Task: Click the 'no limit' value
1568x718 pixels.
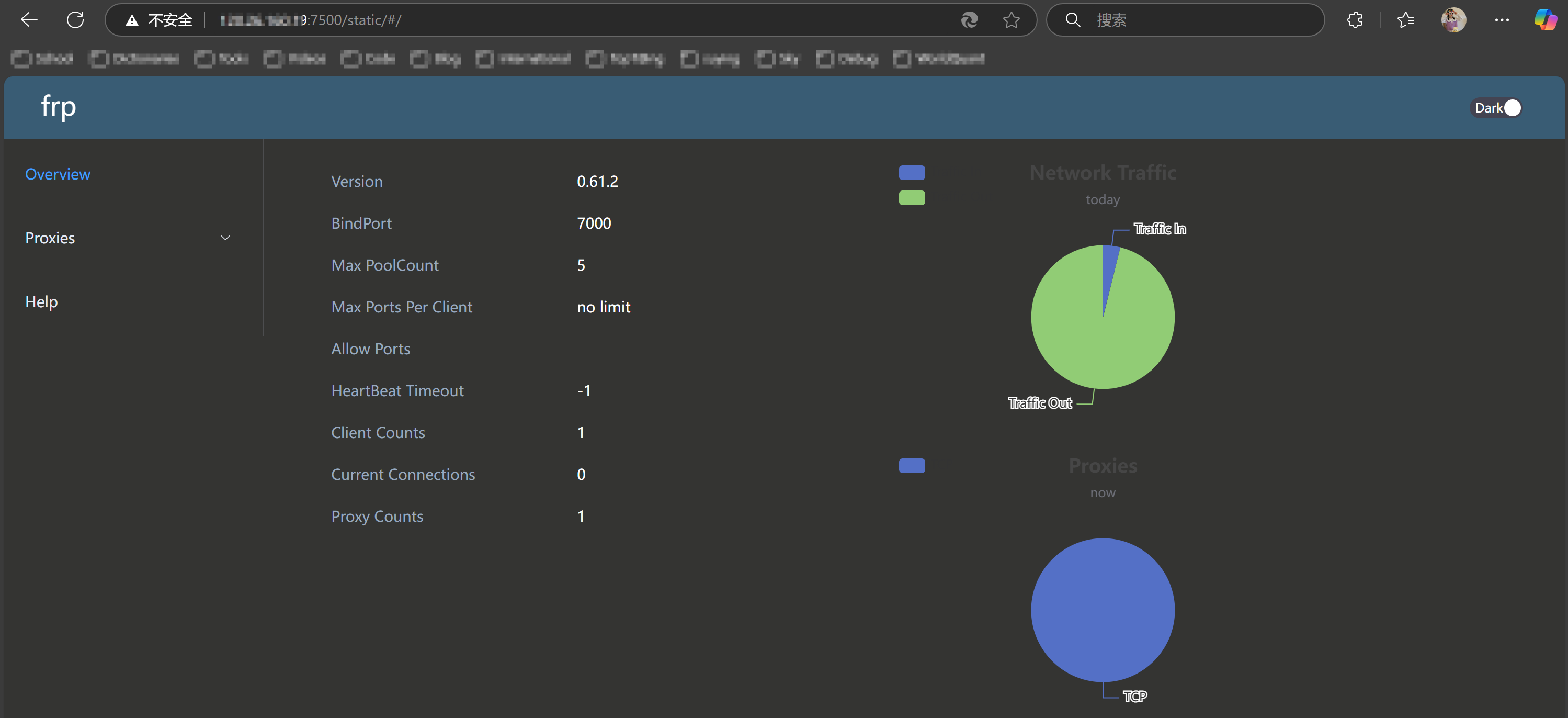Action: pyautogui.click(x=603, y=307)
